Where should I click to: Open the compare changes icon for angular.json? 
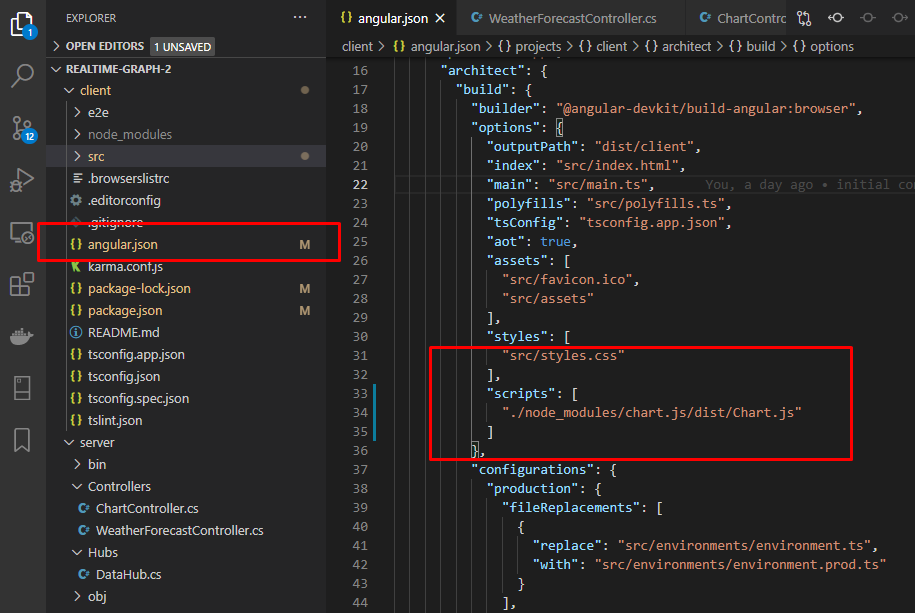pos(803,16)
